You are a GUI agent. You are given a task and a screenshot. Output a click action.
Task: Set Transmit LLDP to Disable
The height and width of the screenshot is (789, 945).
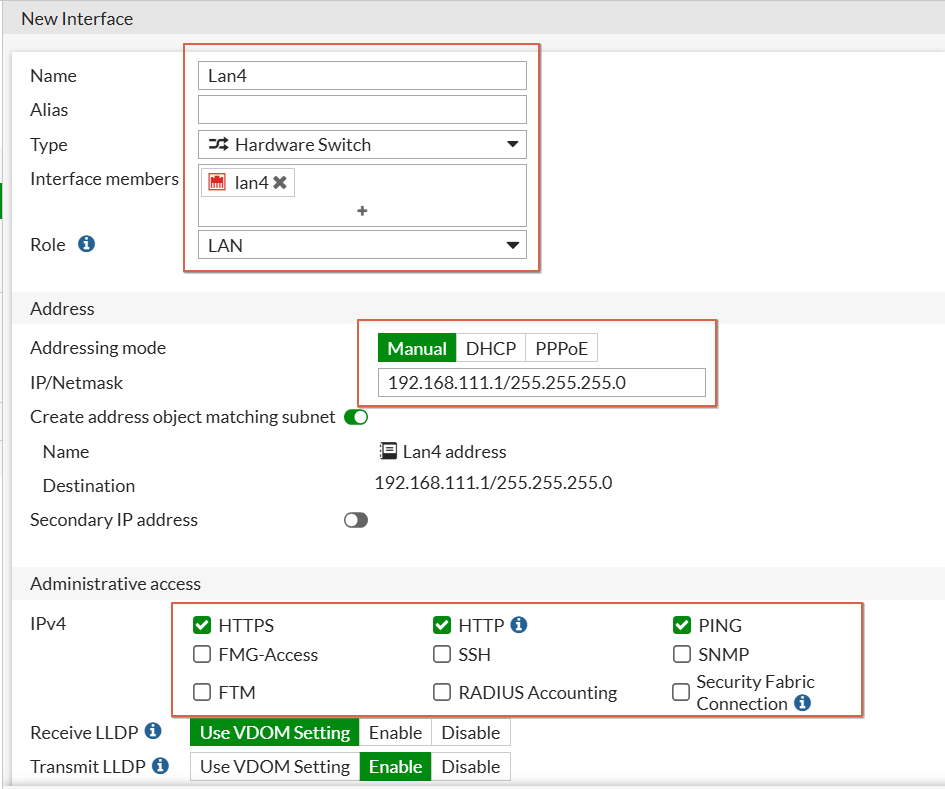471,767
